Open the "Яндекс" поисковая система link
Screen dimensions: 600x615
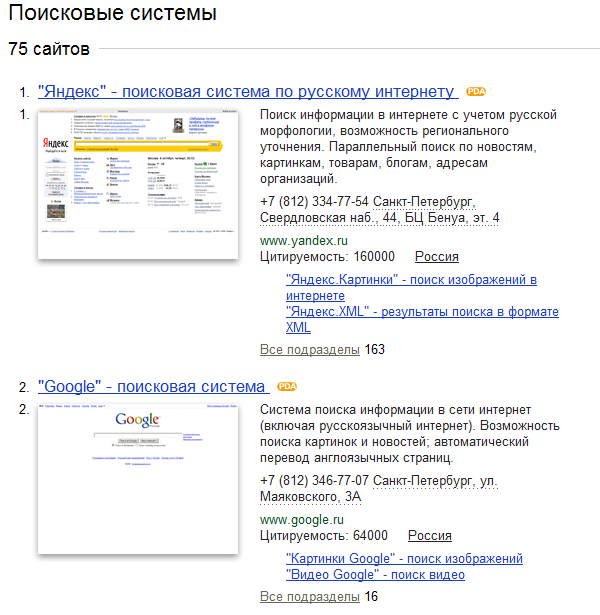(x=248, y=92)
